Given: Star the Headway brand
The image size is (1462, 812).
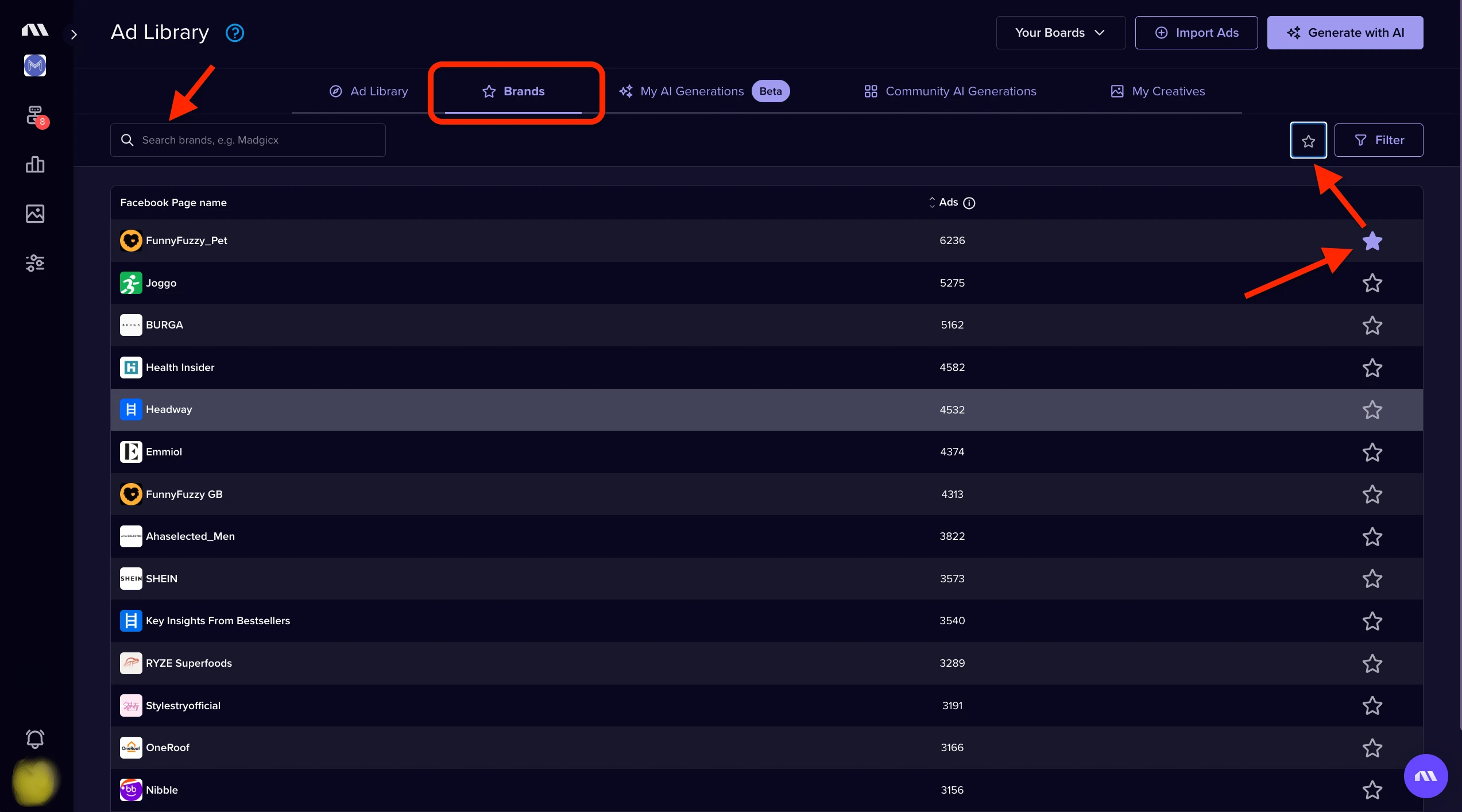Looking at the screenshot, I should [x=1372, y=410].
